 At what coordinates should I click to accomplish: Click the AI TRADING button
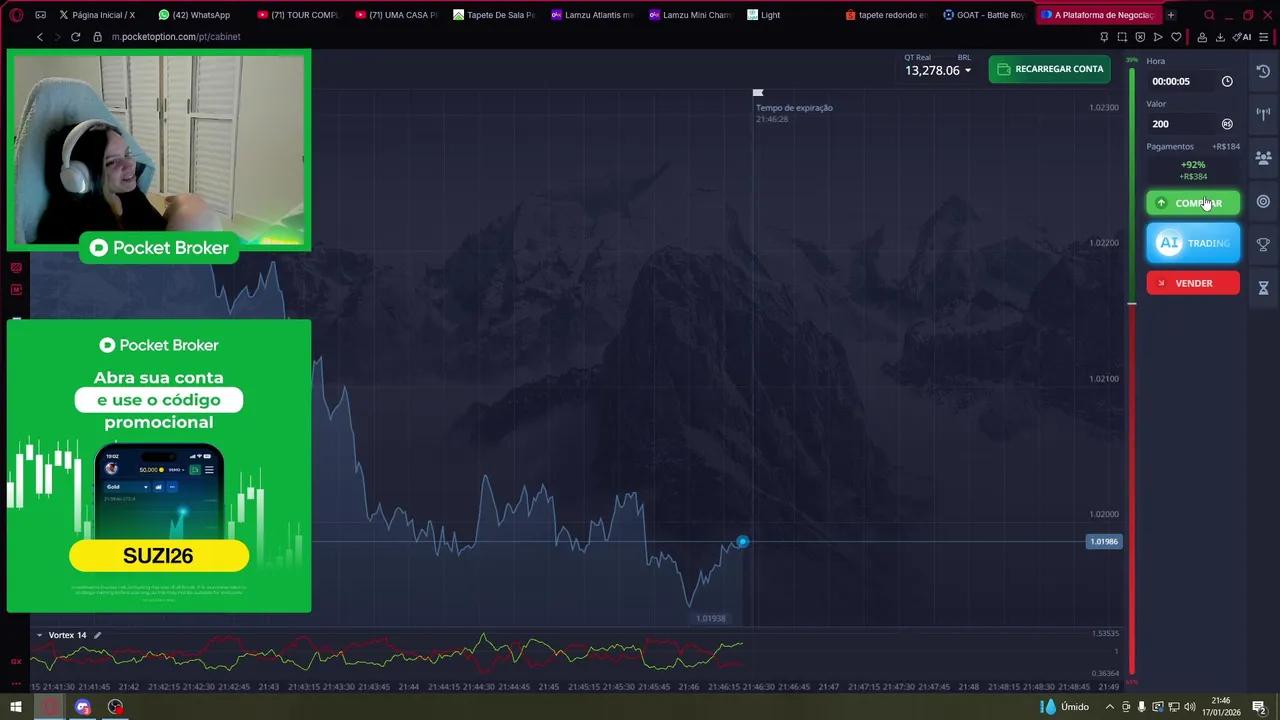(x=1193, y=243)
